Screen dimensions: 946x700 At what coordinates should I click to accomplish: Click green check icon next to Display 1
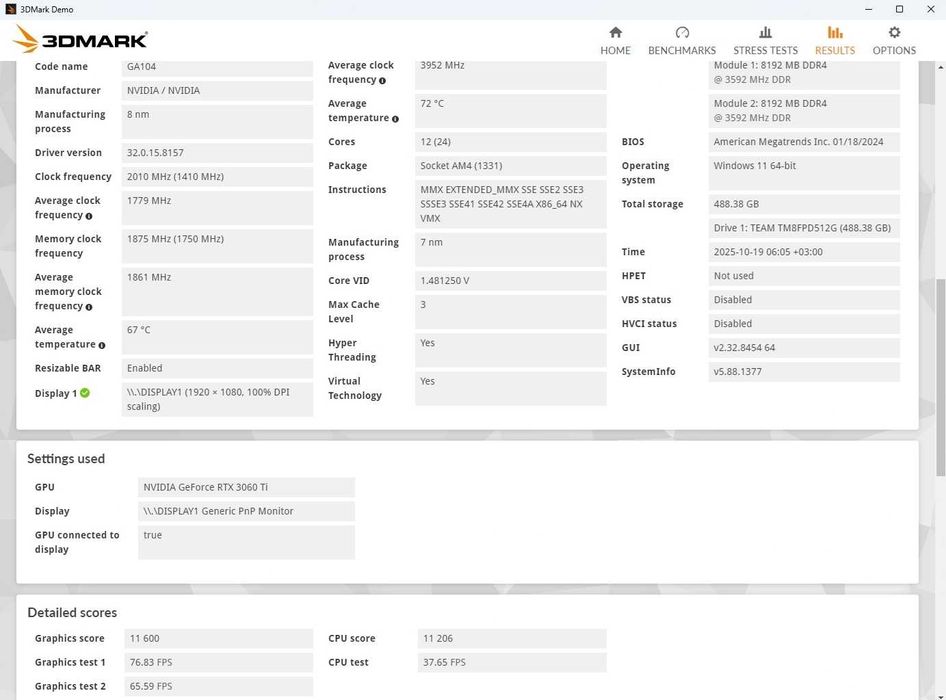pos(85,393)
